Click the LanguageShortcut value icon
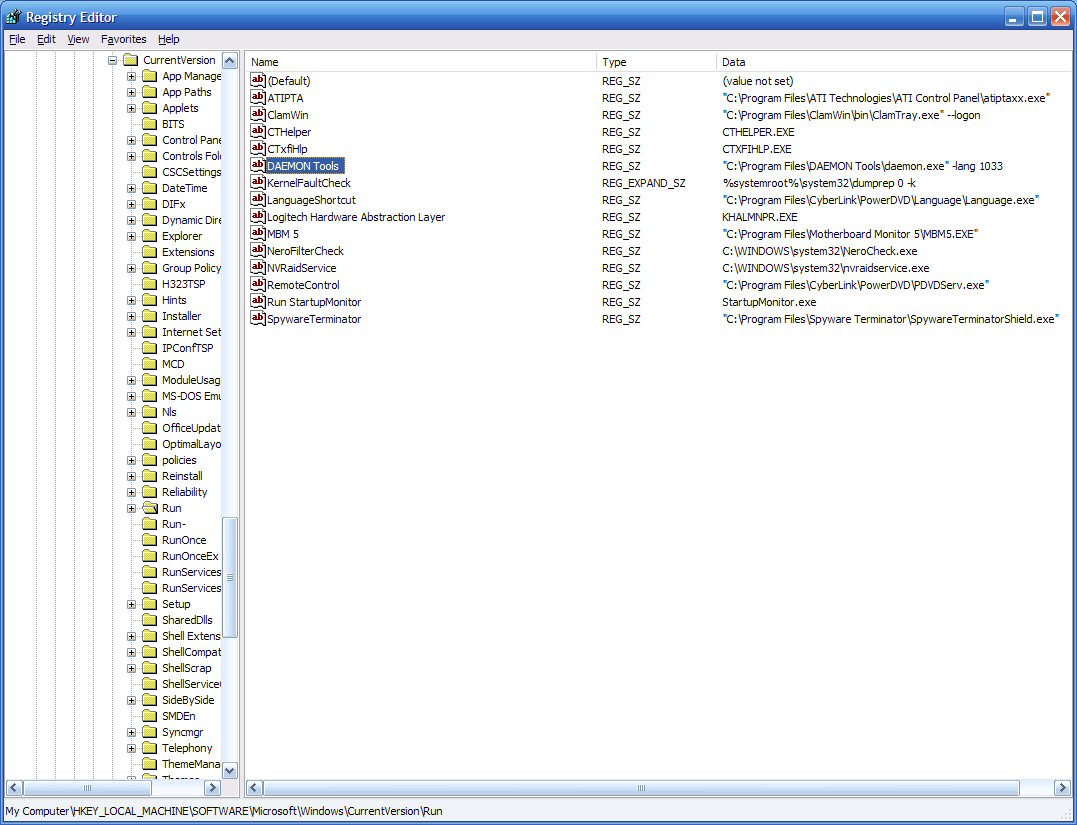The image size is (1077, 825). (258, 200)
